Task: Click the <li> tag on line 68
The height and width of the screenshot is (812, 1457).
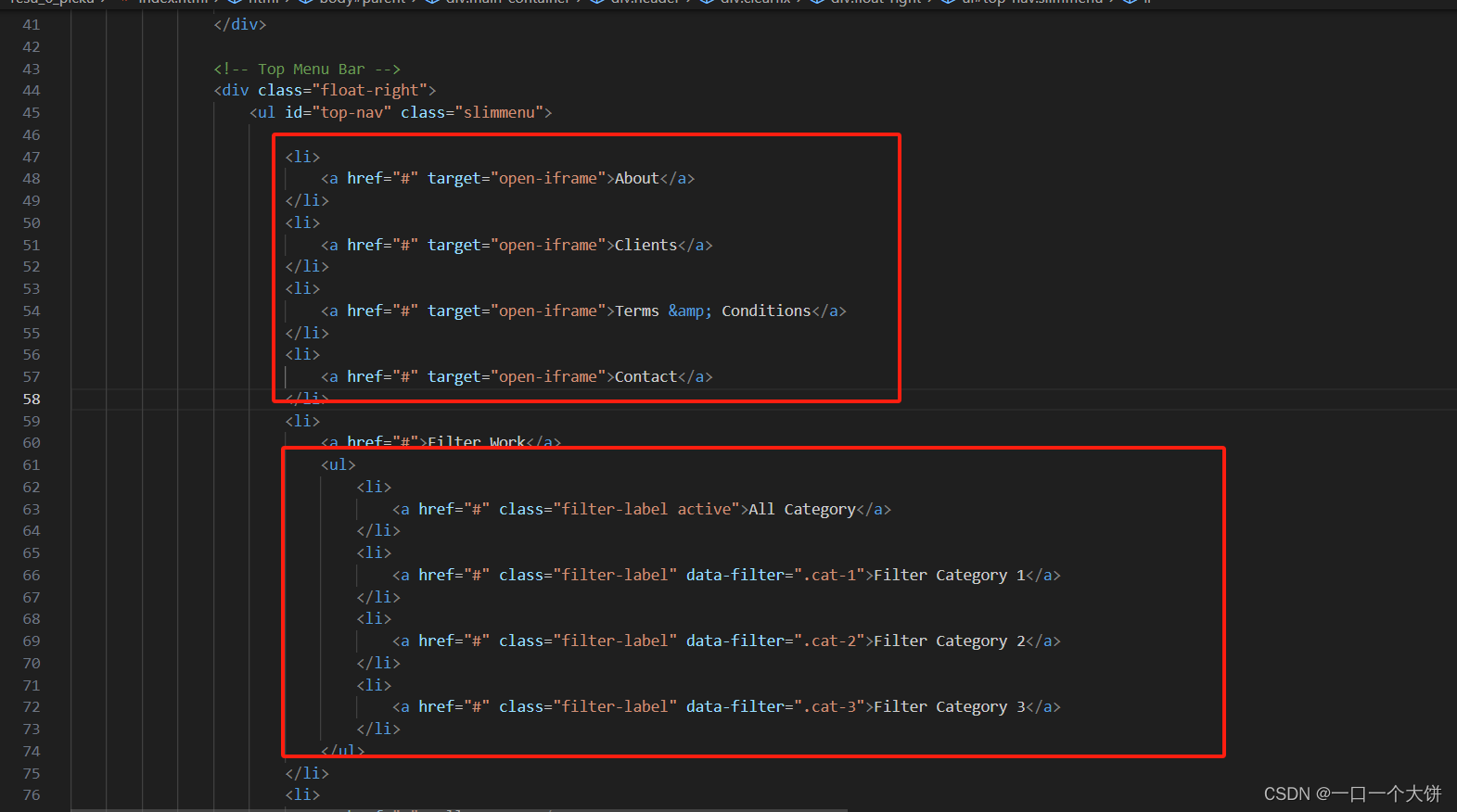Action: coord(374,618)
